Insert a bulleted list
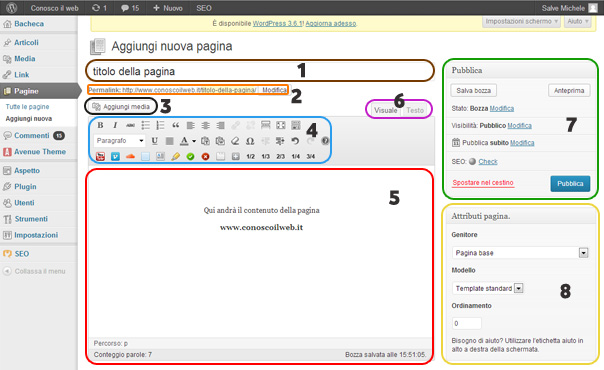The width and height of the screenshot is (604, 370). point(145,125)
